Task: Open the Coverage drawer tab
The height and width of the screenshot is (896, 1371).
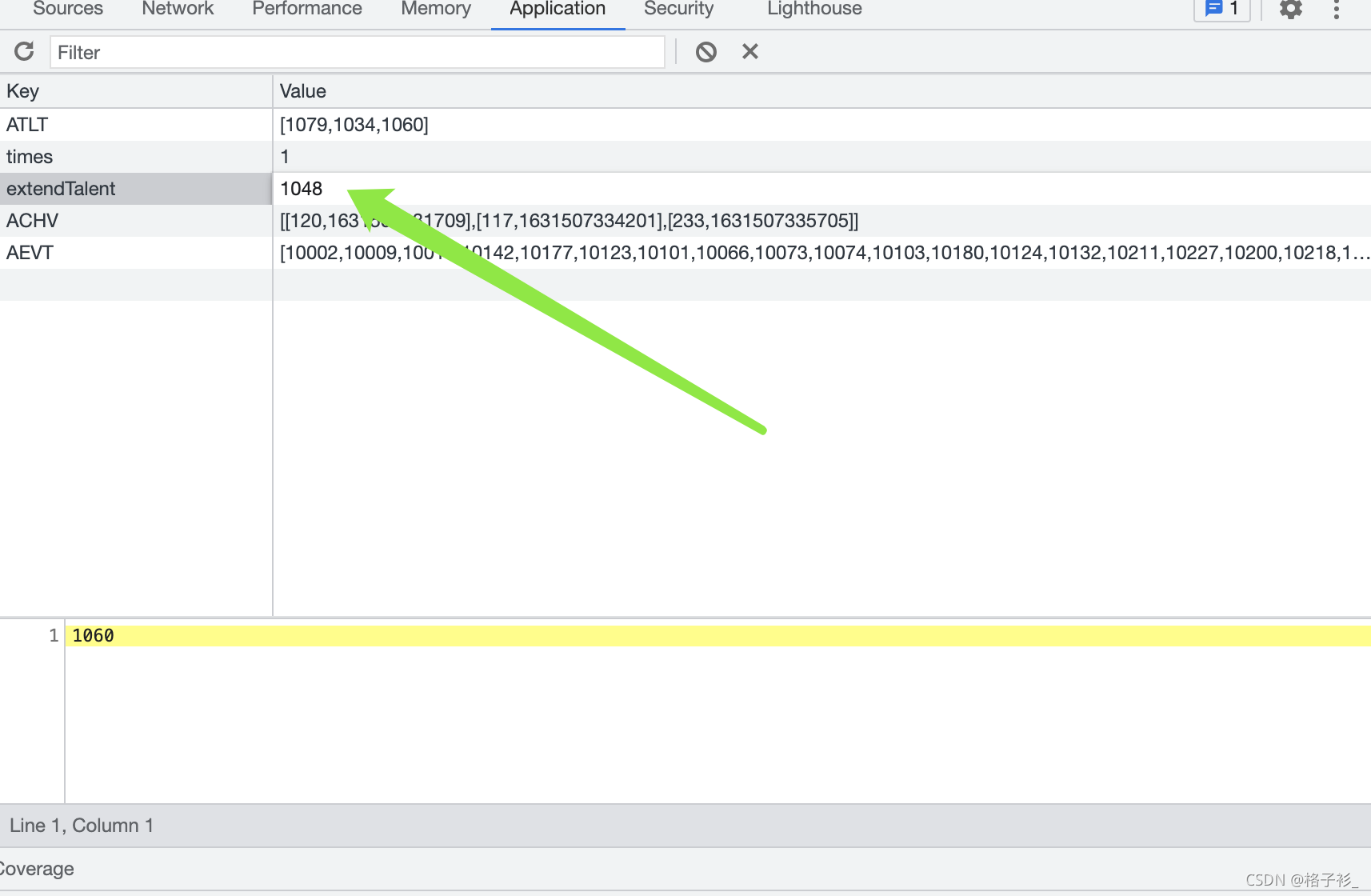Action: coord(37,869)
